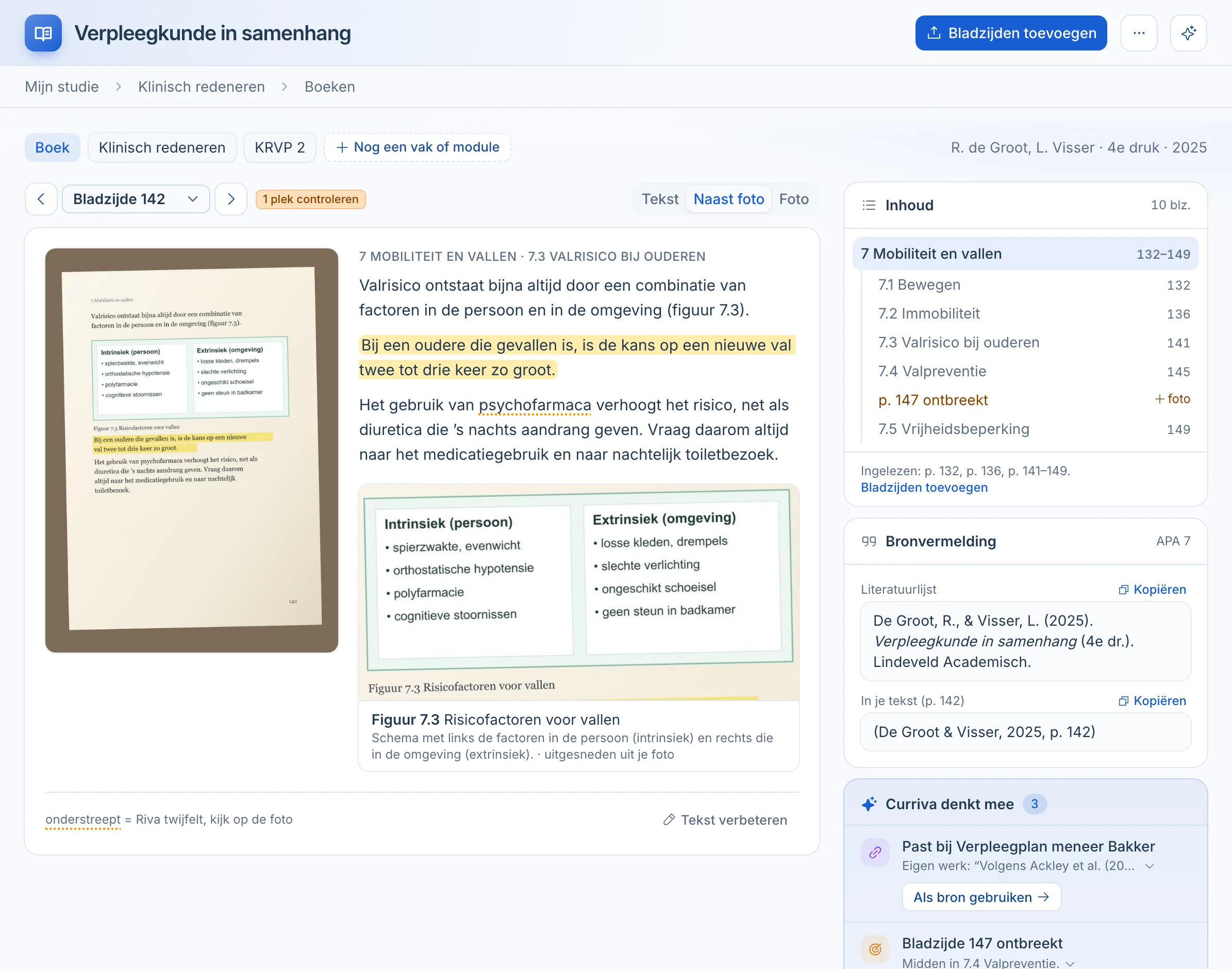Click the Klinisch redeneren tag chip
Viewport: 1232px width, 969px height.
[162, 147]
